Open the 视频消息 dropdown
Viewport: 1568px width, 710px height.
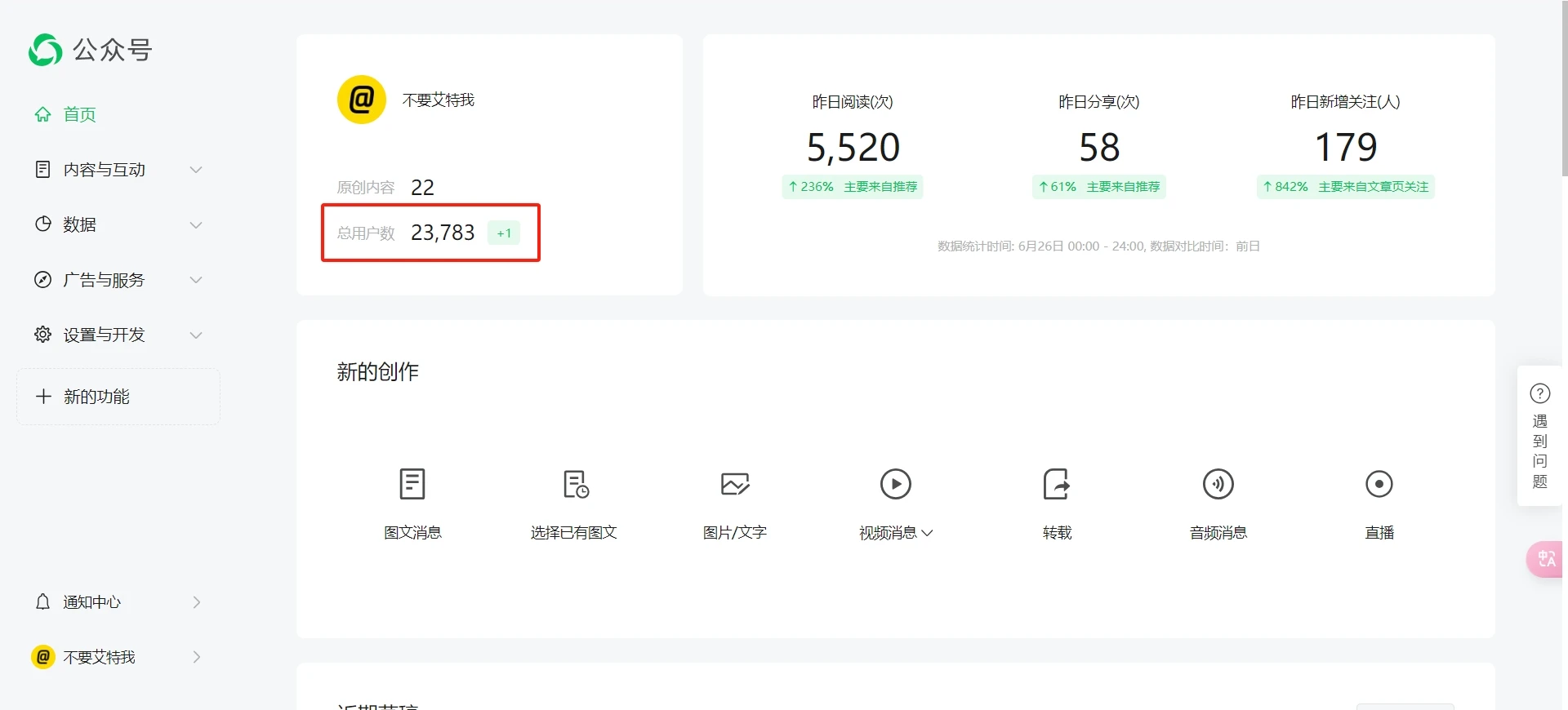896,532
